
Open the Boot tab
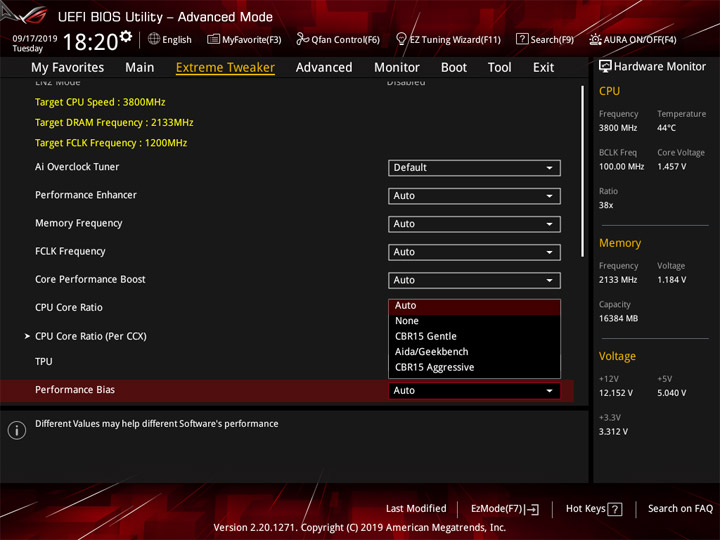tap(454, 68)
